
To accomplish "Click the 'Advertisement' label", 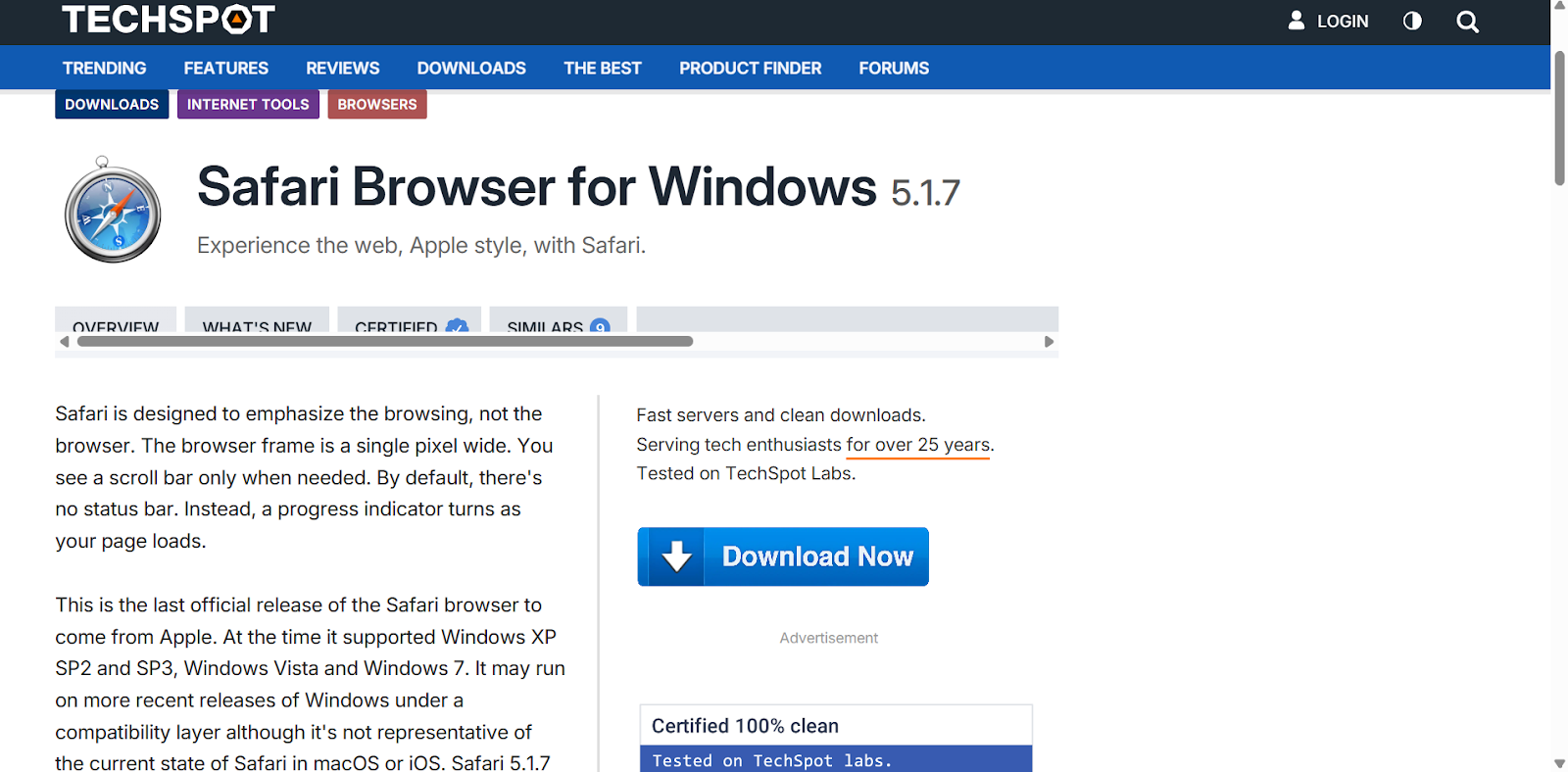I will click(x=829, y=638).
